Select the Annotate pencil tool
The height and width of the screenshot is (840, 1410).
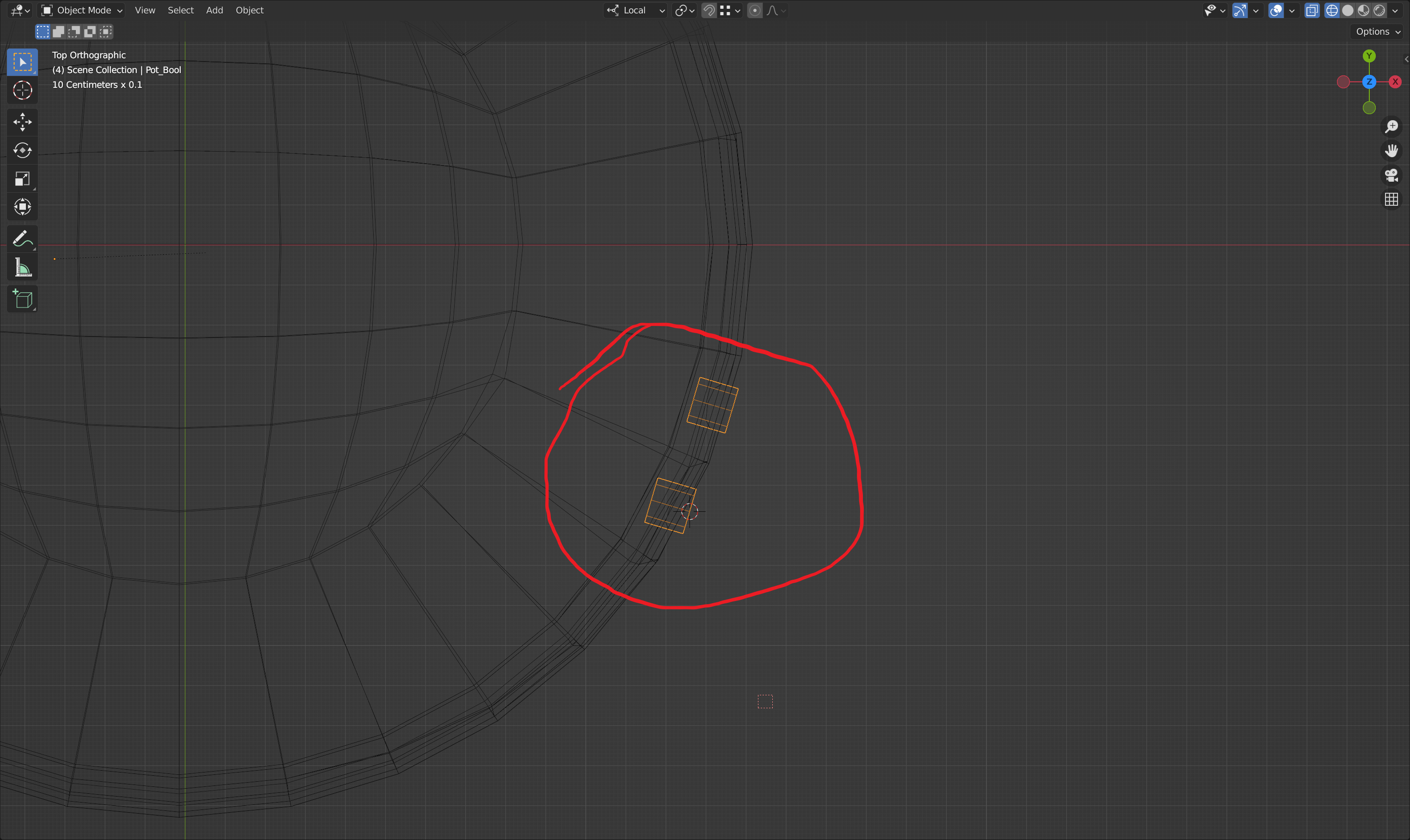pyautogui.click(x=23, y=239)
